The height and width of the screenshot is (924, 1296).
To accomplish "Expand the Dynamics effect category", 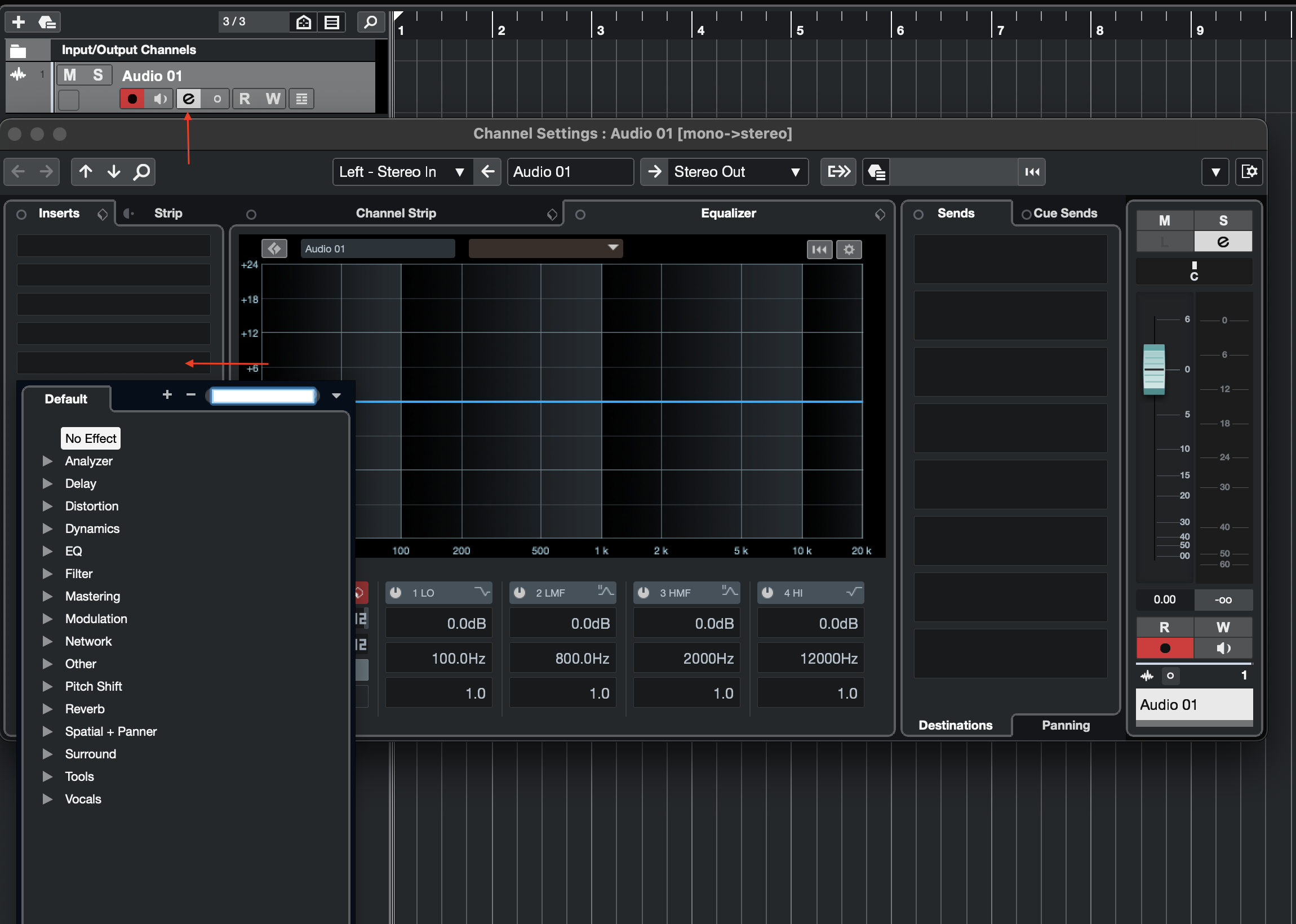I will coord(48,528).
